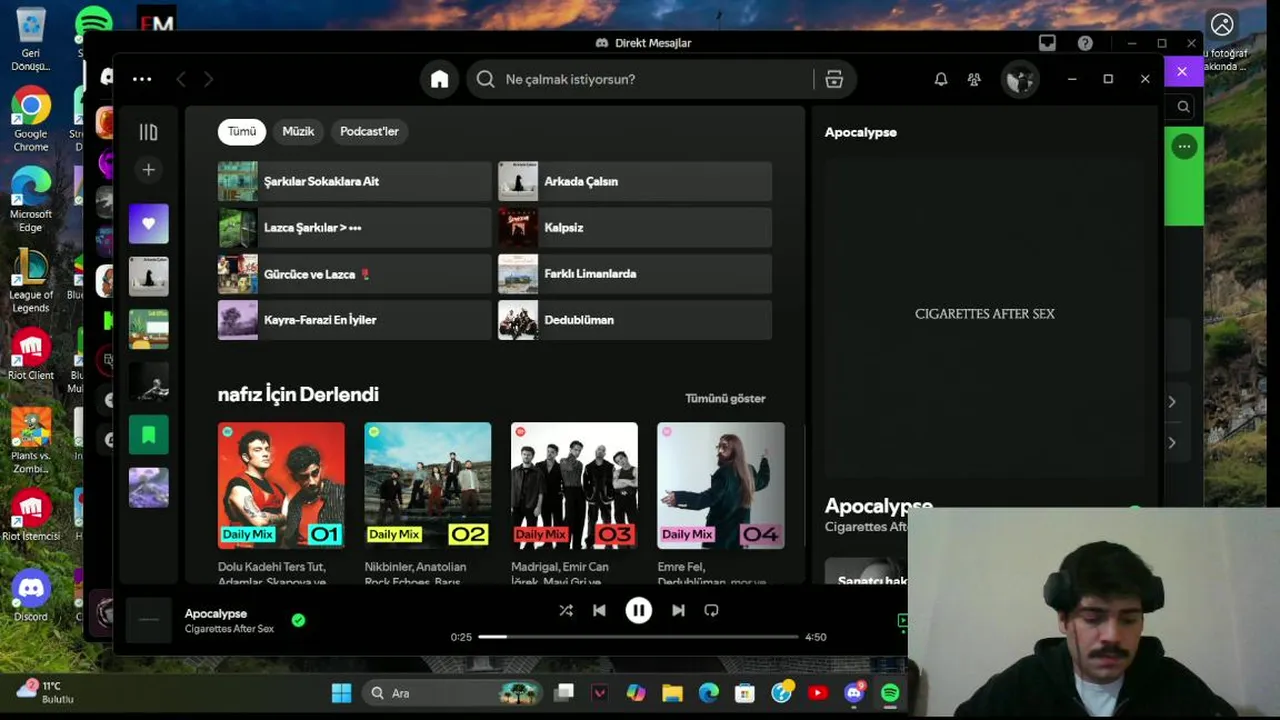
Task: Open Recycle Bin (Geri Dönüşüm) icon
Action: pyautogui.click(x=31, y=40)
